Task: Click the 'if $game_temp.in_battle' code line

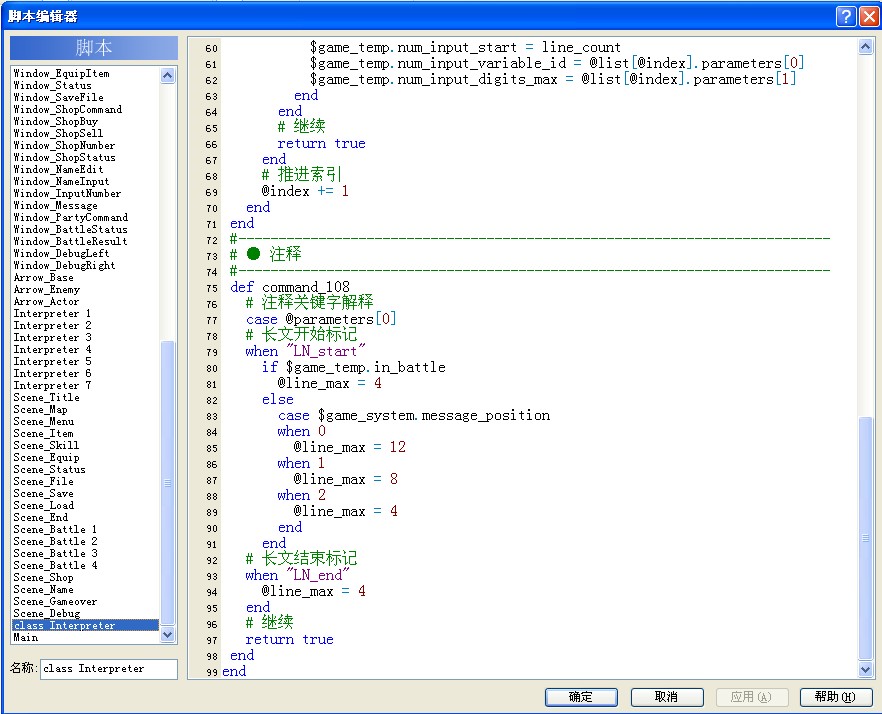Action: (x=354, y=367)
